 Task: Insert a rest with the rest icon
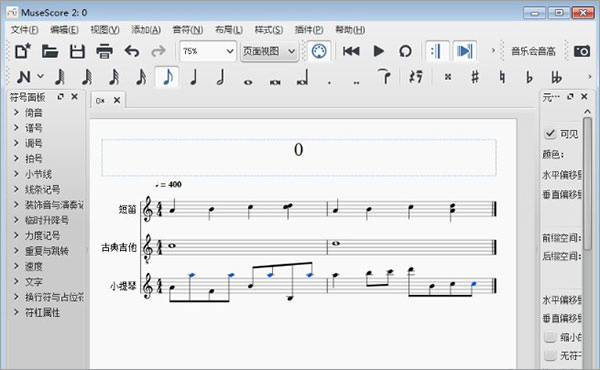tap(416, 77)
